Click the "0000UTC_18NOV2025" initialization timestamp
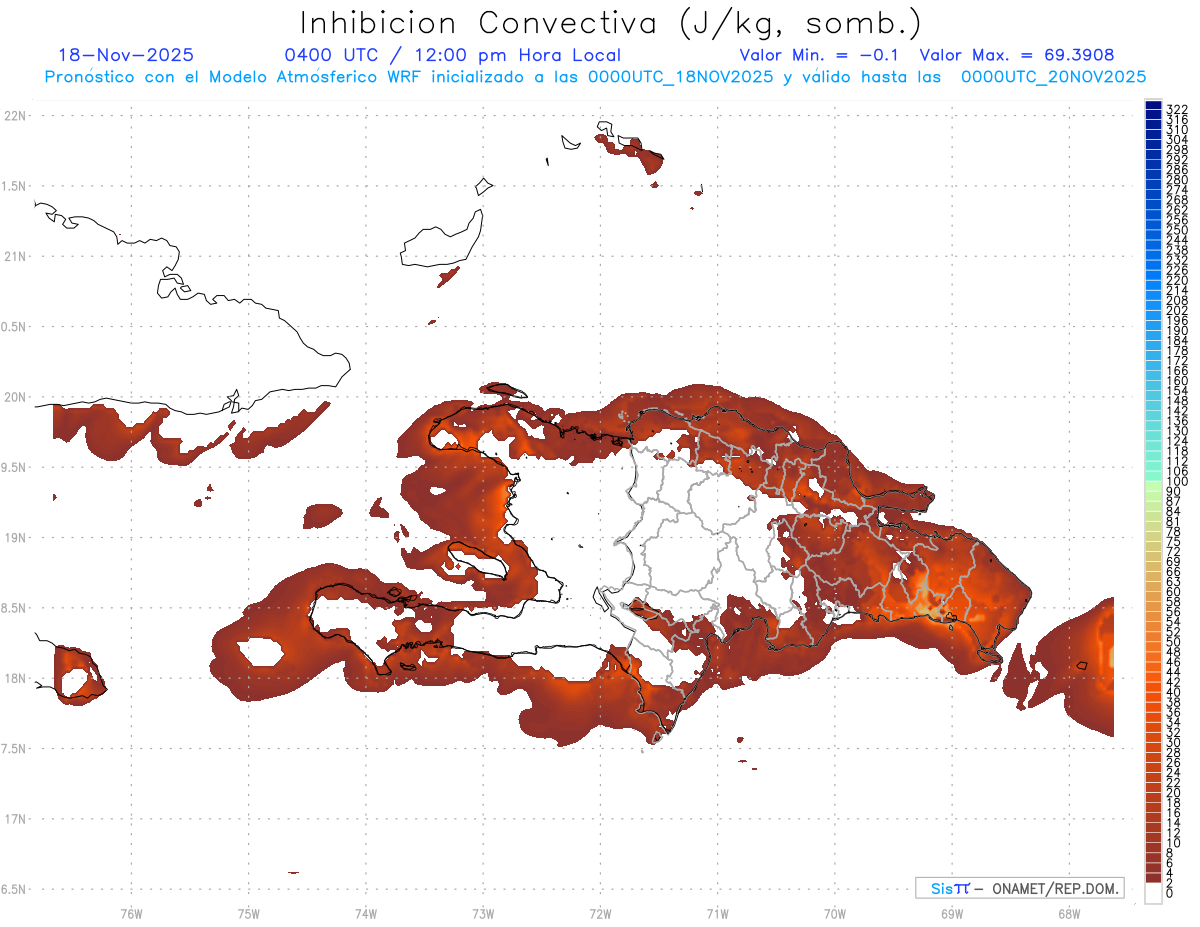The height and width of the screenshot is (927, 1200). pos(681,77)
